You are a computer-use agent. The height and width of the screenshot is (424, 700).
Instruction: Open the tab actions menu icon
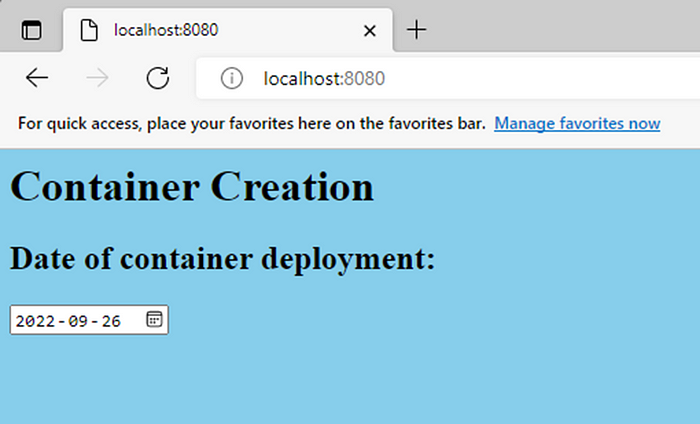31,30
